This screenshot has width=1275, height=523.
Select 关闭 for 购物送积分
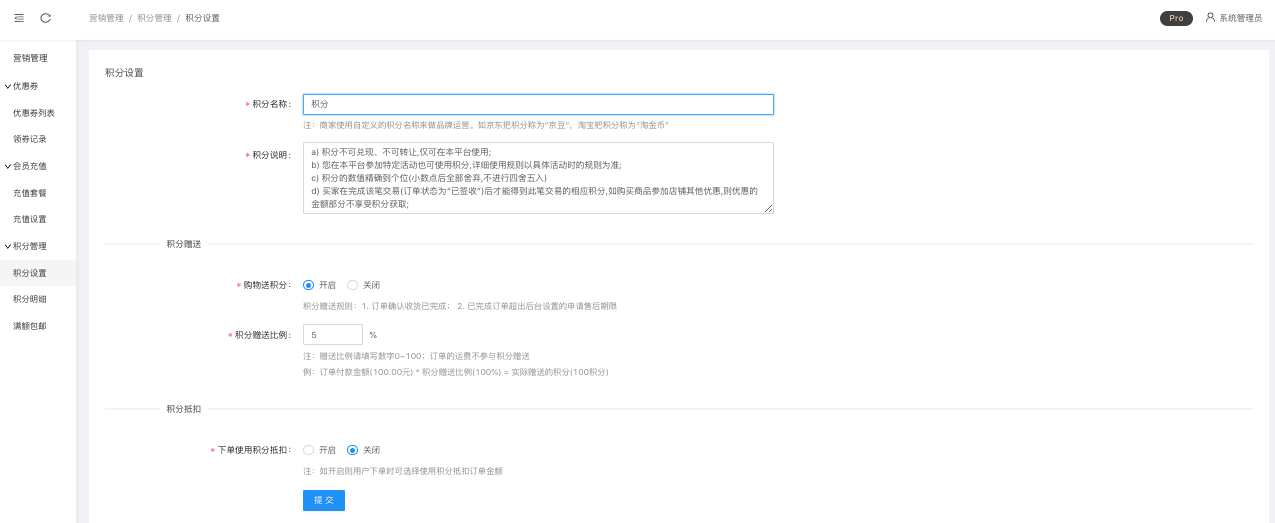point(353,285)
